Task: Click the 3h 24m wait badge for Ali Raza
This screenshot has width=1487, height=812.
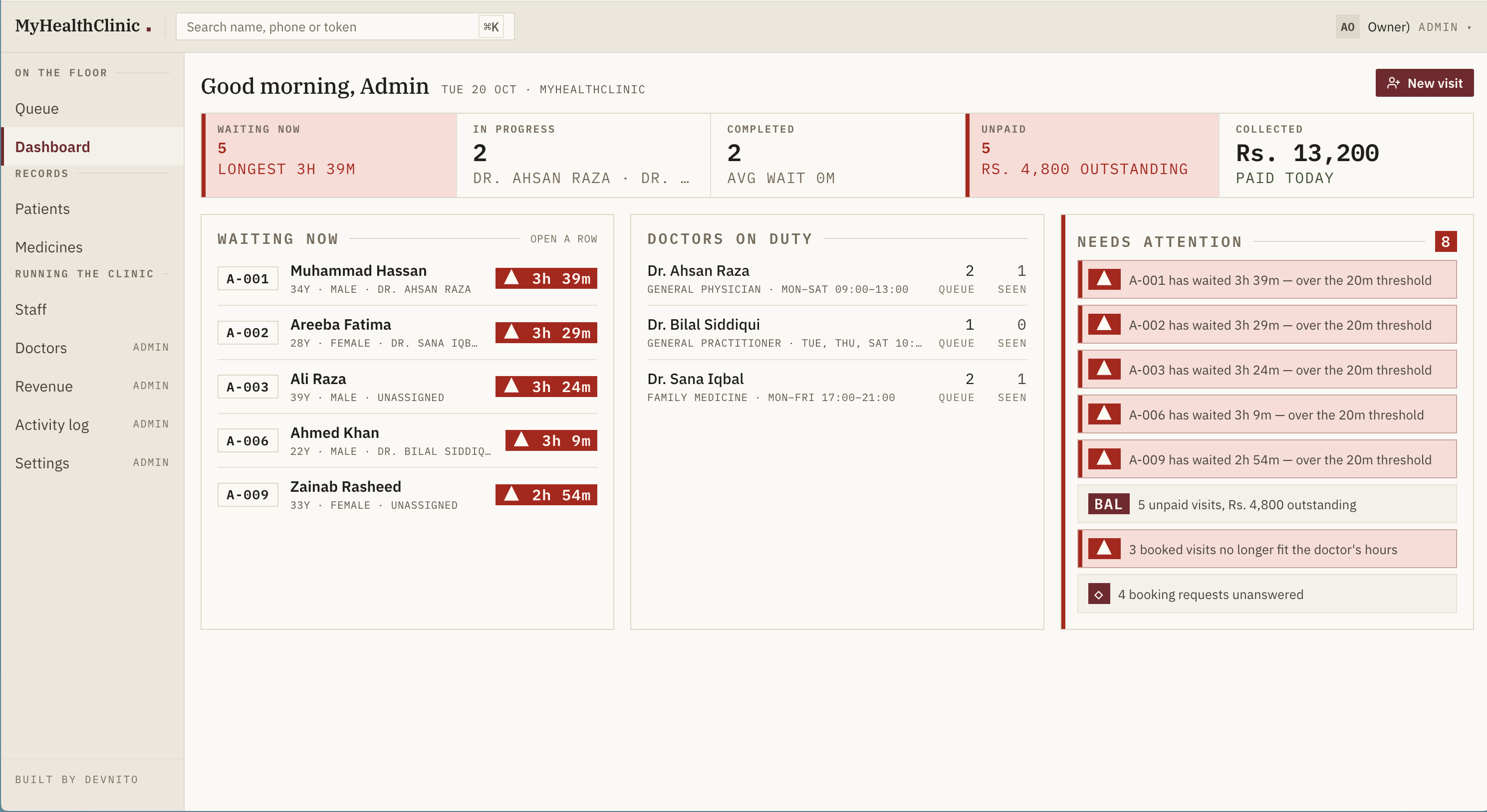Action: 546,387
